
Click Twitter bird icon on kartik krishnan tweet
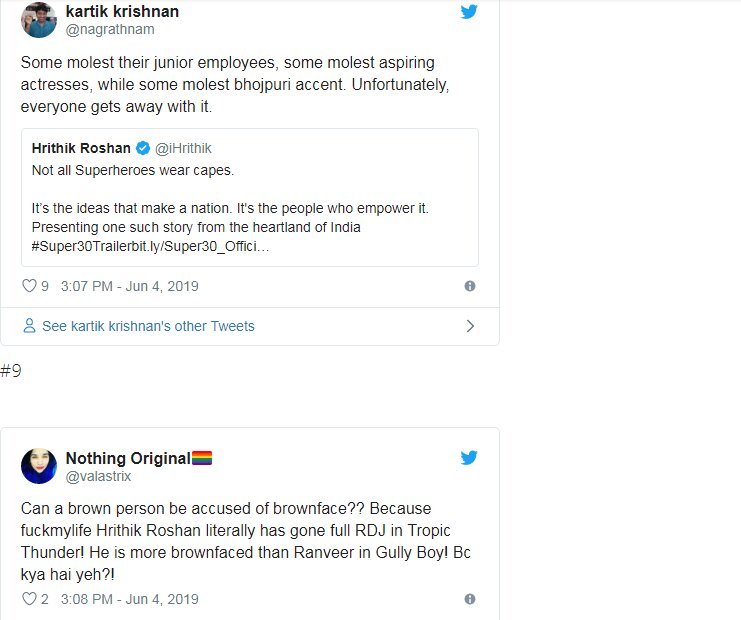click(x=469, y=12)
